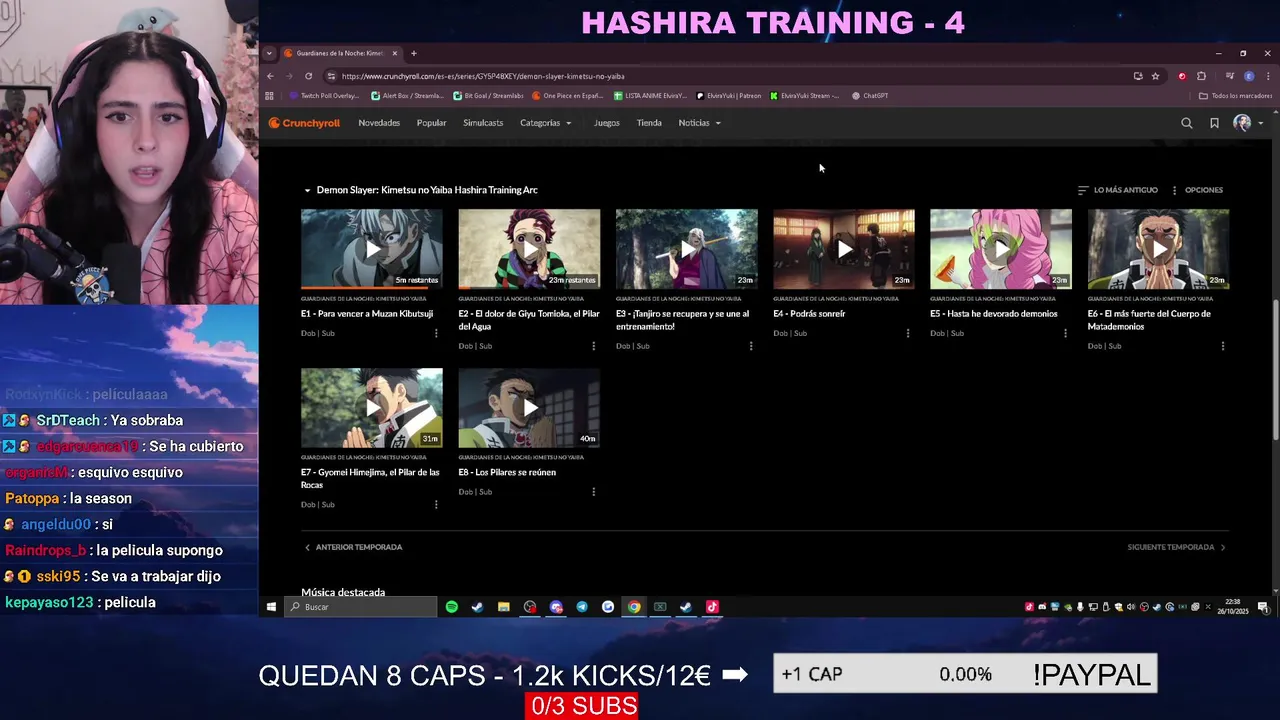Open the ChatGPT bookmark

pos(870,96)
